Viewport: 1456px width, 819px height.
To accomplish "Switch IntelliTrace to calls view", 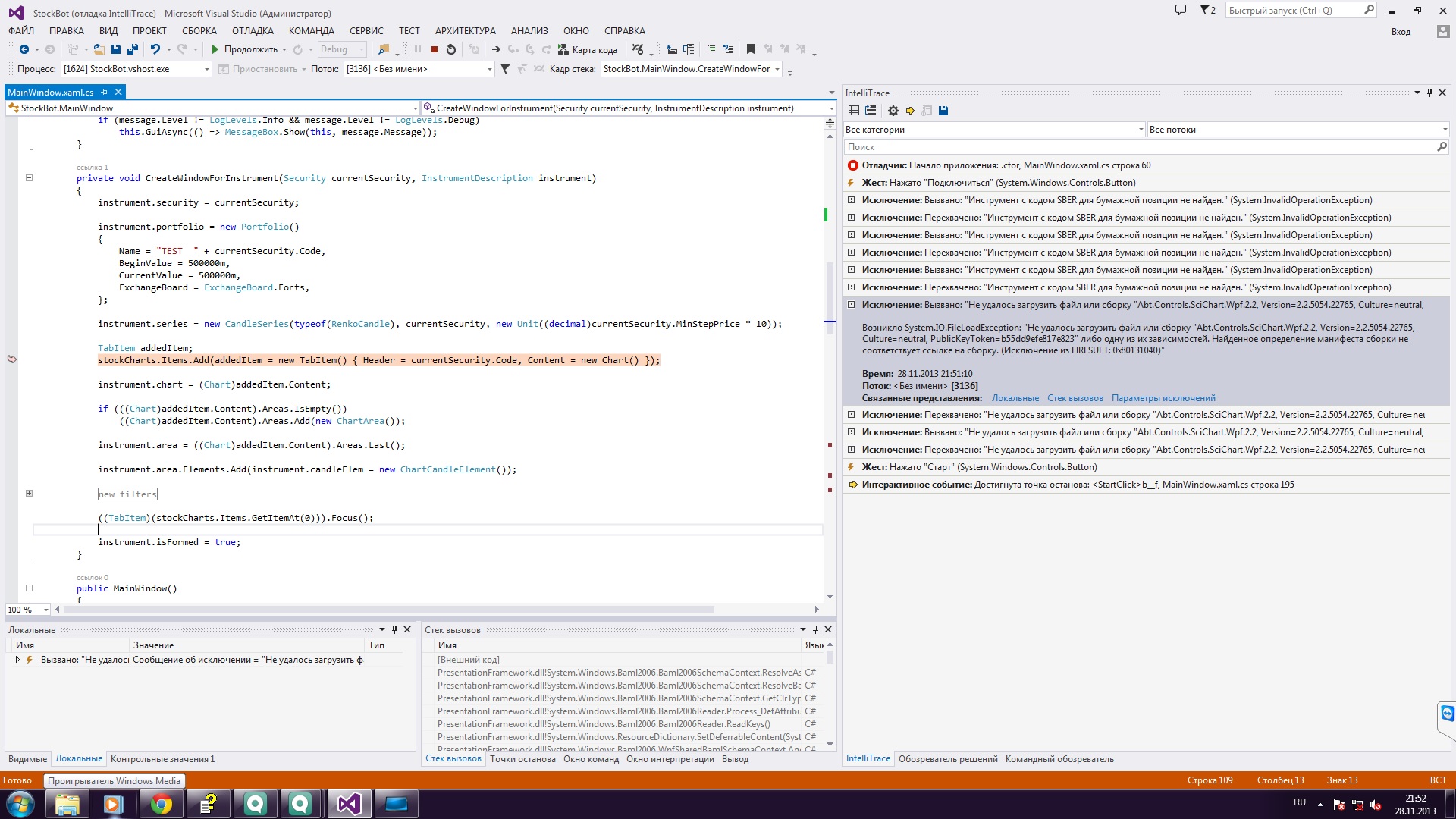I will pos(871,111).
